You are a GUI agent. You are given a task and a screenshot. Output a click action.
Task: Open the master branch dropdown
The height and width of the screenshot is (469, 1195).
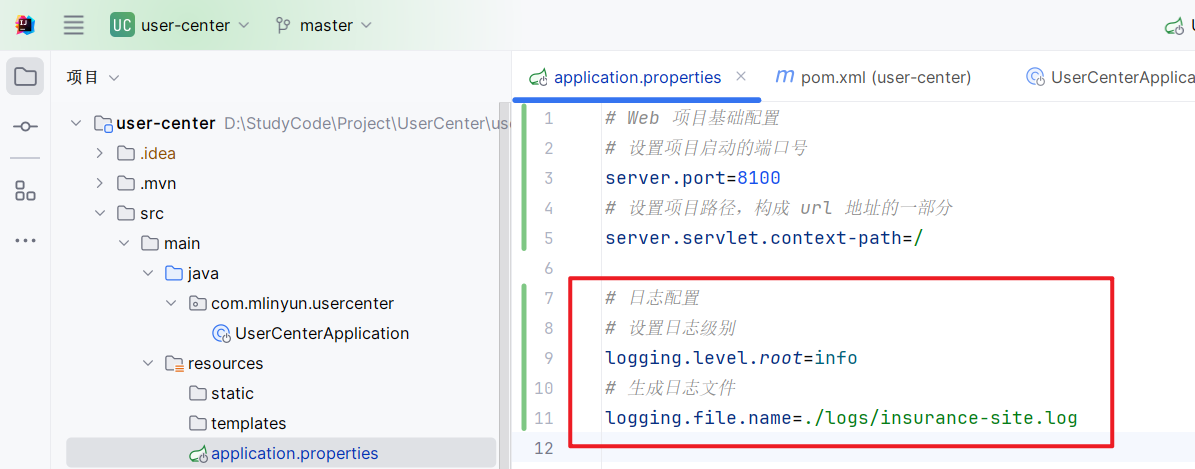point(325,25)
